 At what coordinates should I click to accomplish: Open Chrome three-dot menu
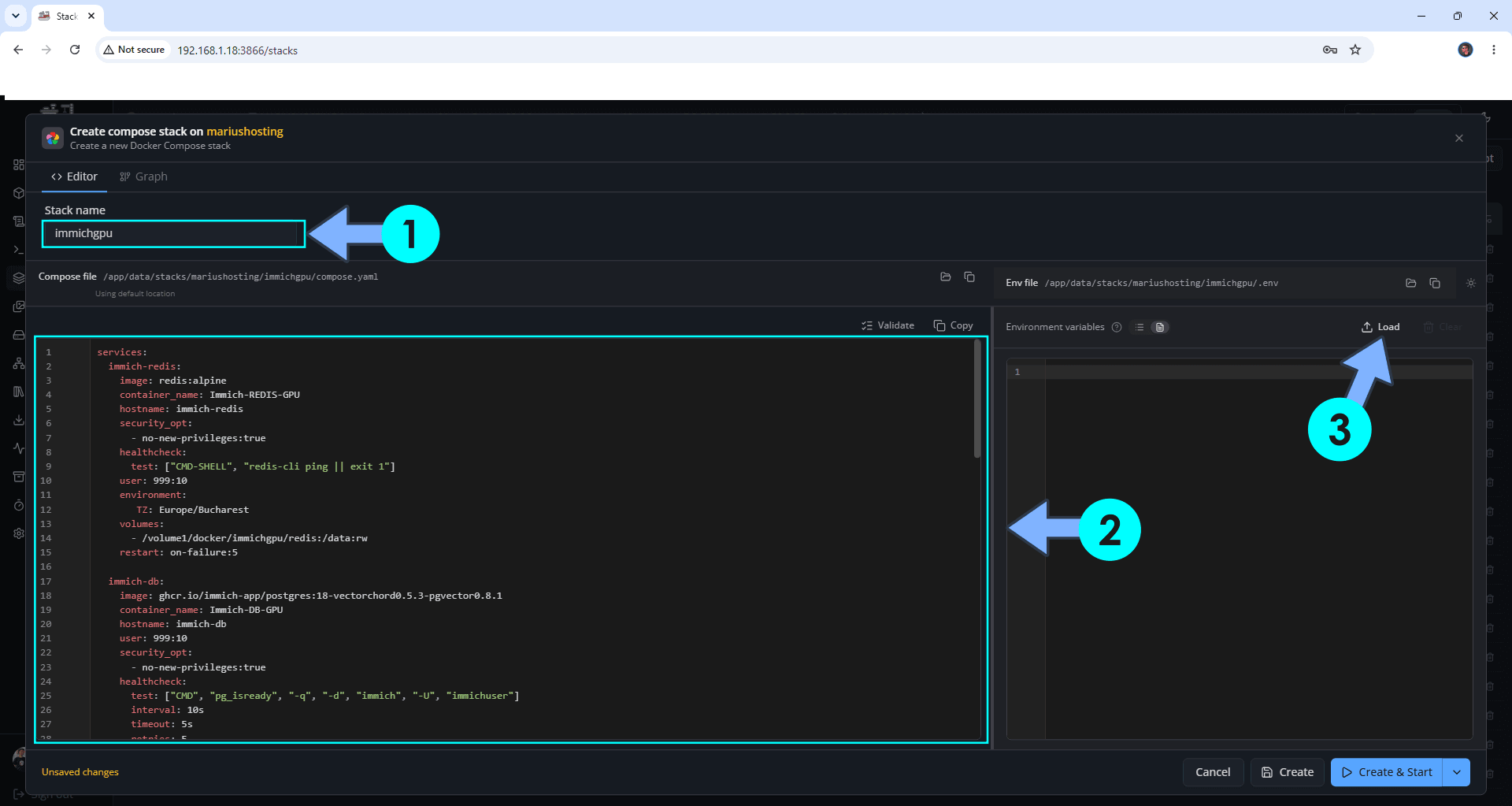click(1494, 50)
